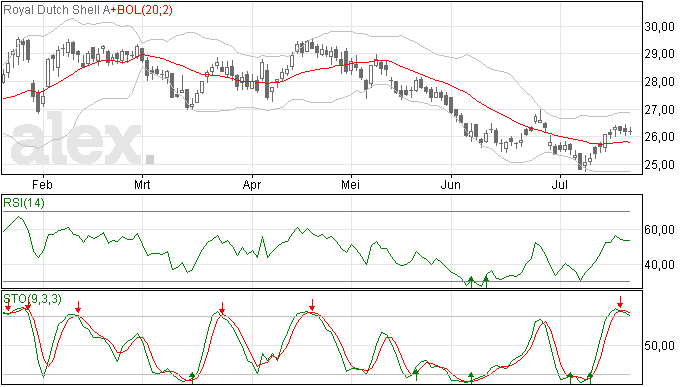Screen dimensions: 690x387
Task: Click the 'Apr' month label
Action: [252, 184]
